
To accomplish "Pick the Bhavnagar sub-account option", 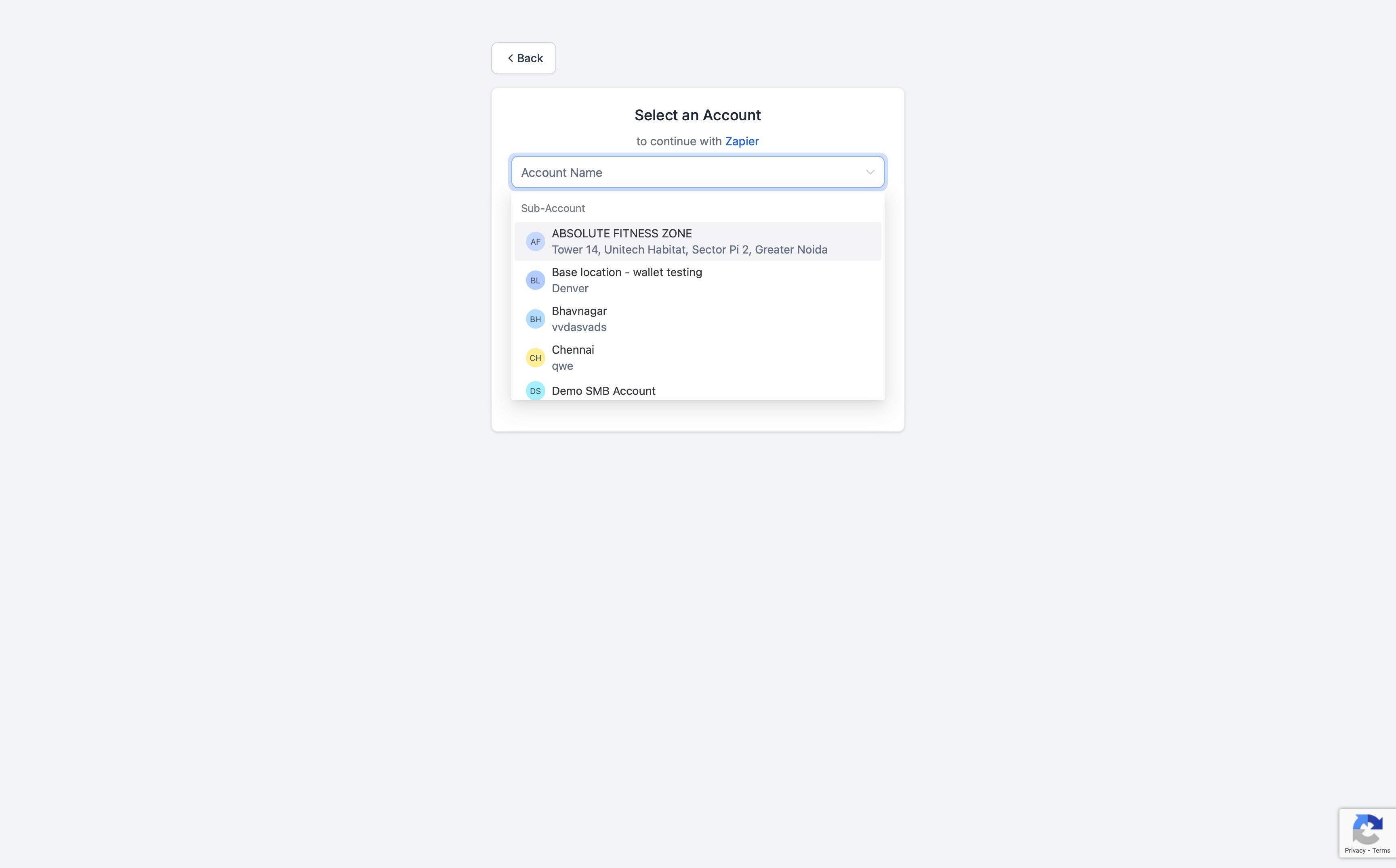I will tap(579, 311).
